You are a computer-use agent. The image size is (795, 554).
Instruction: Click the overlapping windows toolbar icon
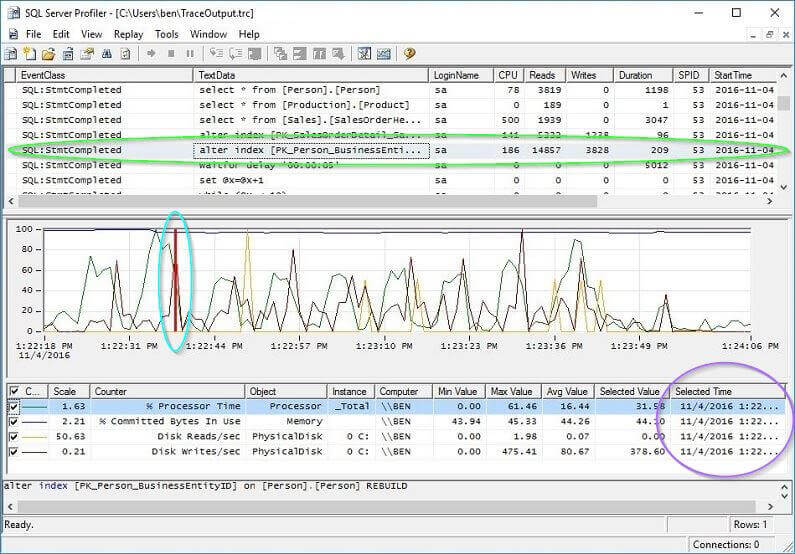coord(280,54)
